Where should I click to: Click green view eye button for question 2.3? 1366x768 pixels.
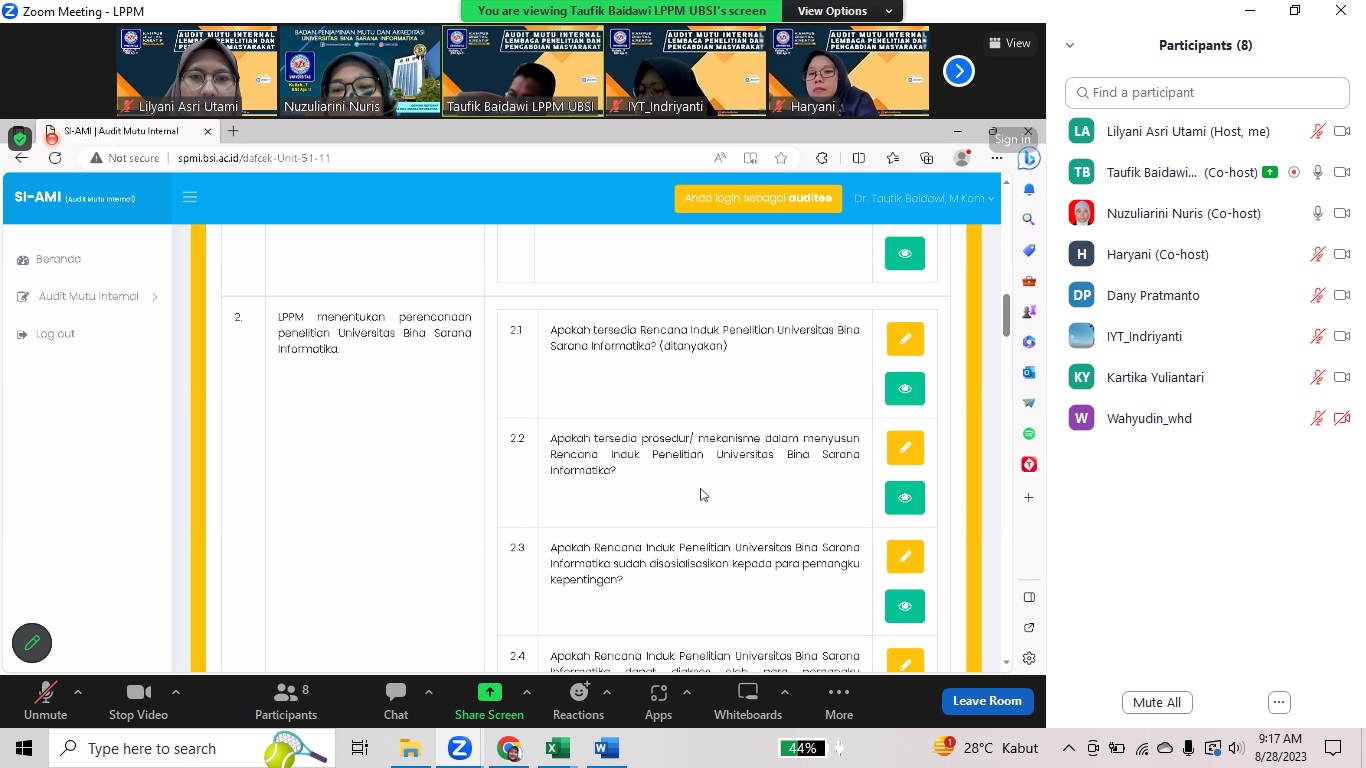(x=905, y=606)
